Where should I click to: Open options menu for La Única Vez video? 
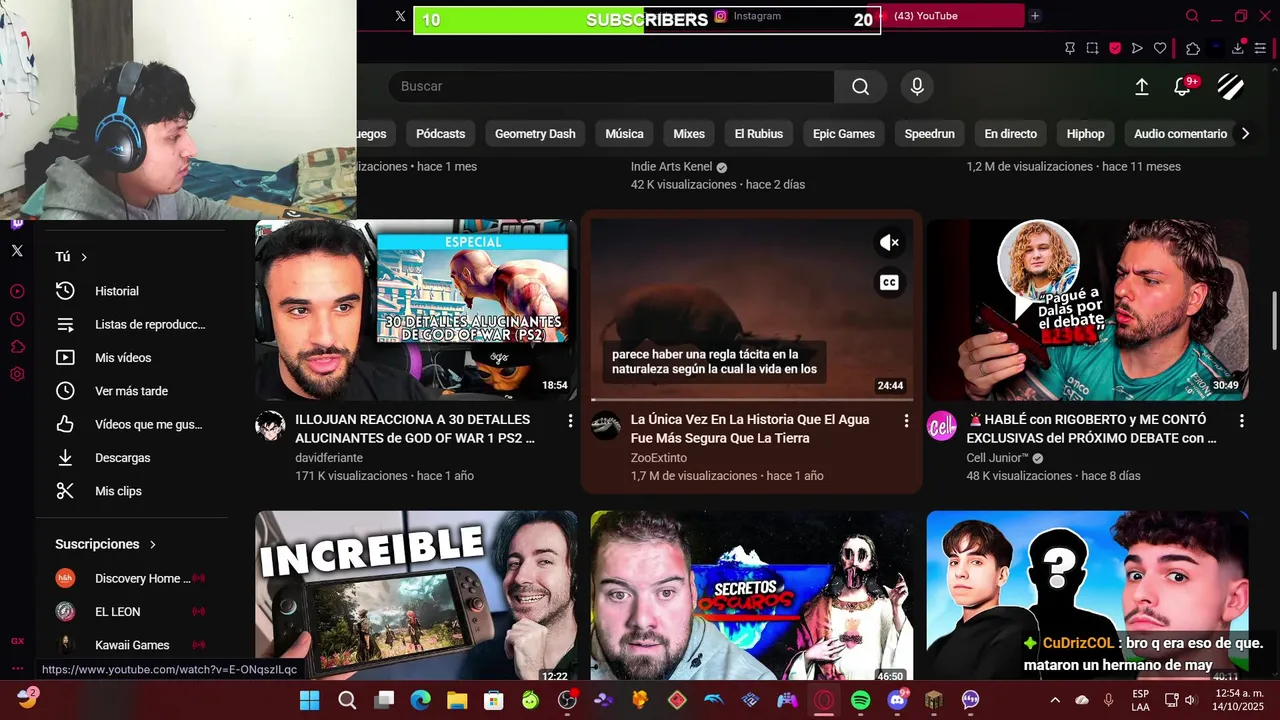(x=906, y=421)
